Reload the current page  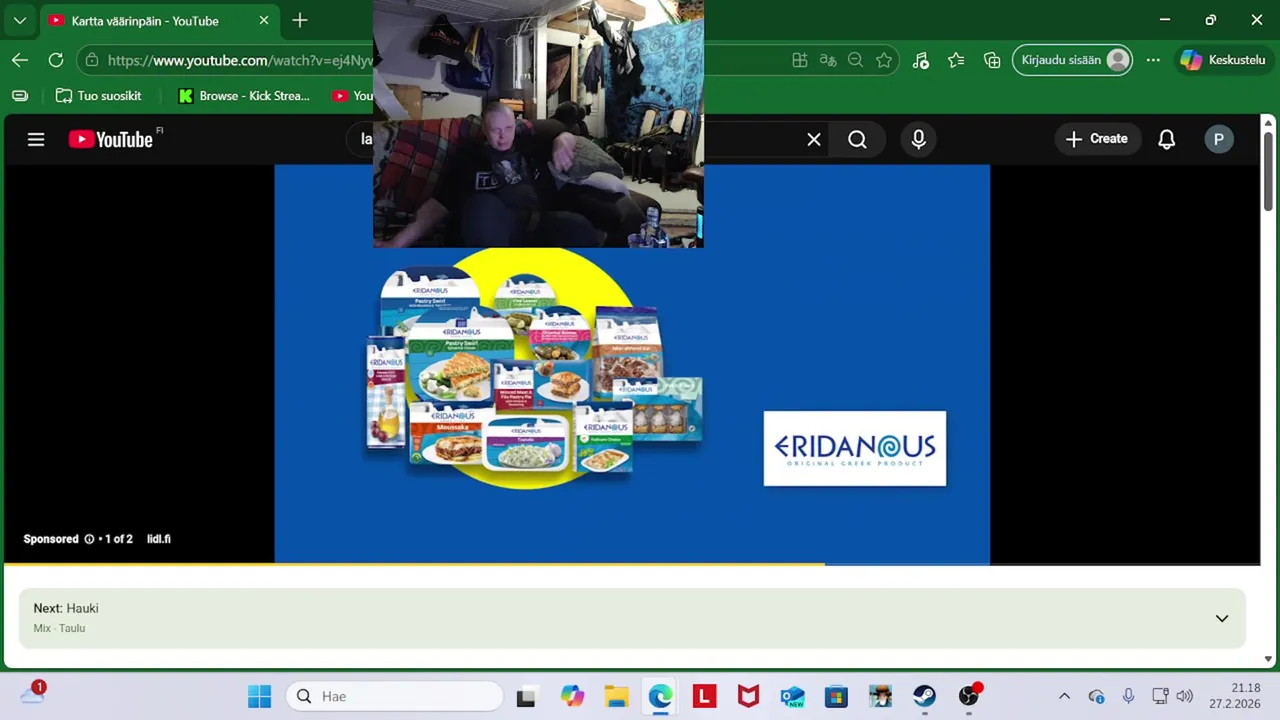[56, 60]
